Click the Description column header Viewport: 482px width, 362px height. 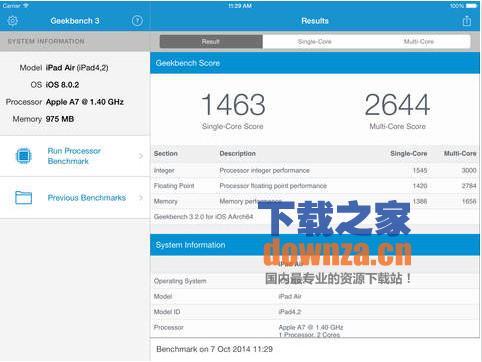pyautogui.click(x=237, y=154)
